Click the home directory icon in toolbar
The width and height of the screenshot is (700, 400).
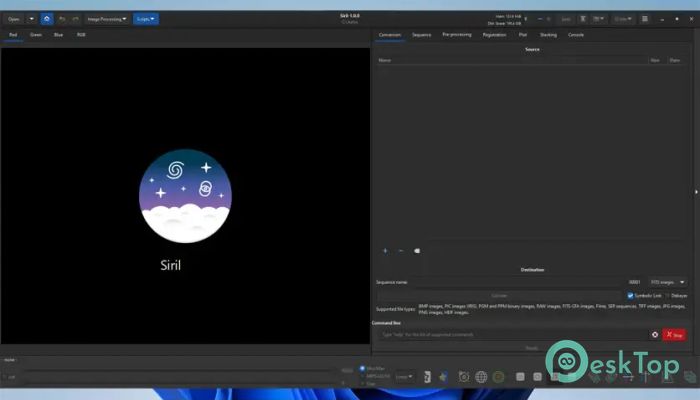pyautogui.click(x=47, y=19)
